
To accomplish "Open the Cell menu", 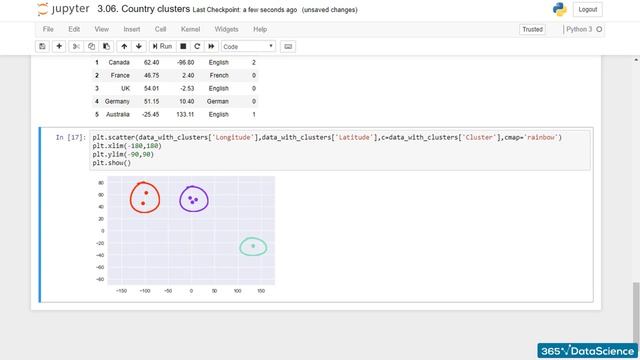I will 160,29.
